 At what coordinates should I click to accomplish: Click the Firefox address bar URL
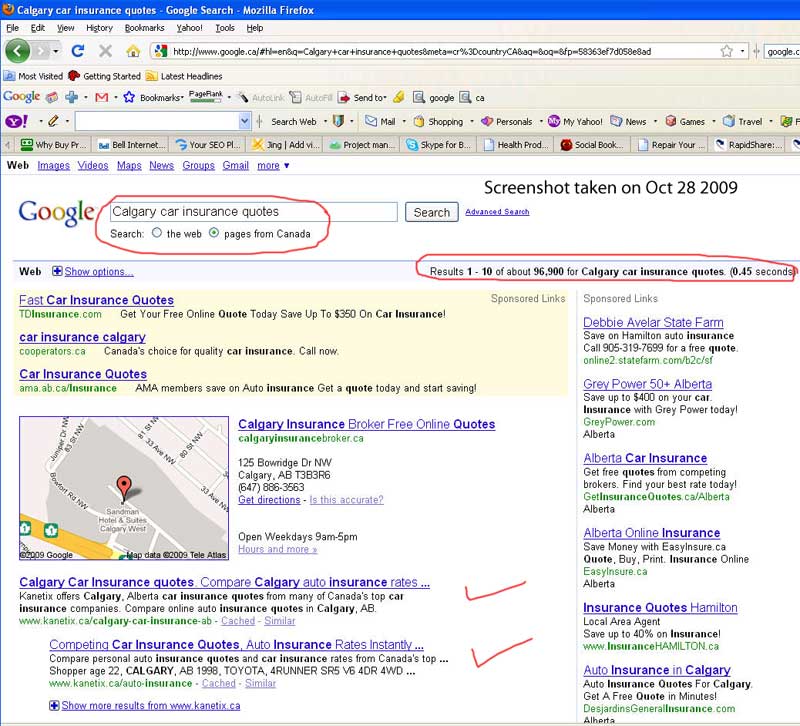point(412,51)
